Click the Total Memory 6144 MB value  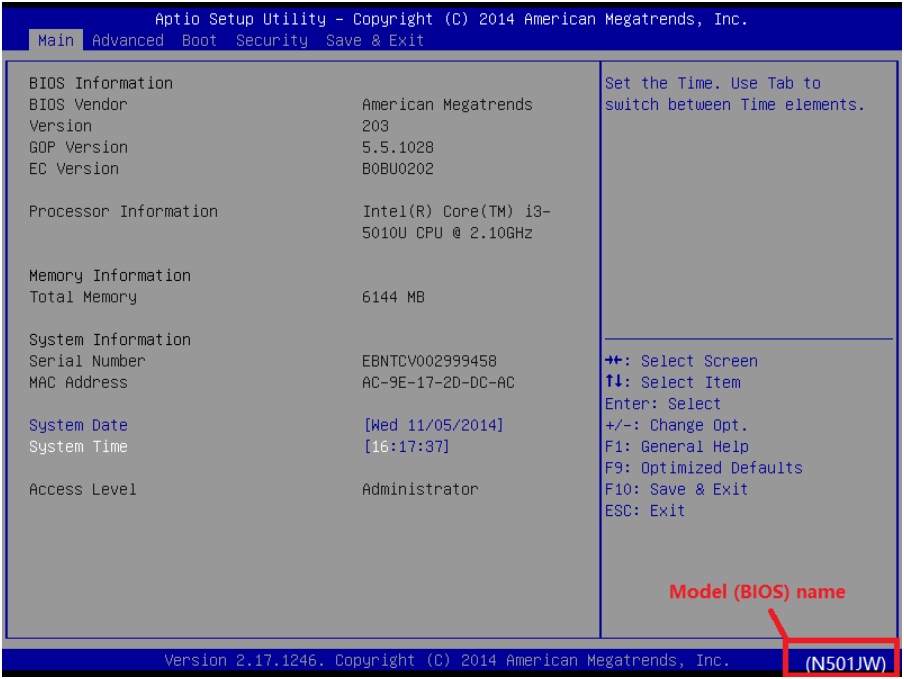pyautogui.click(x=393, y=297)
